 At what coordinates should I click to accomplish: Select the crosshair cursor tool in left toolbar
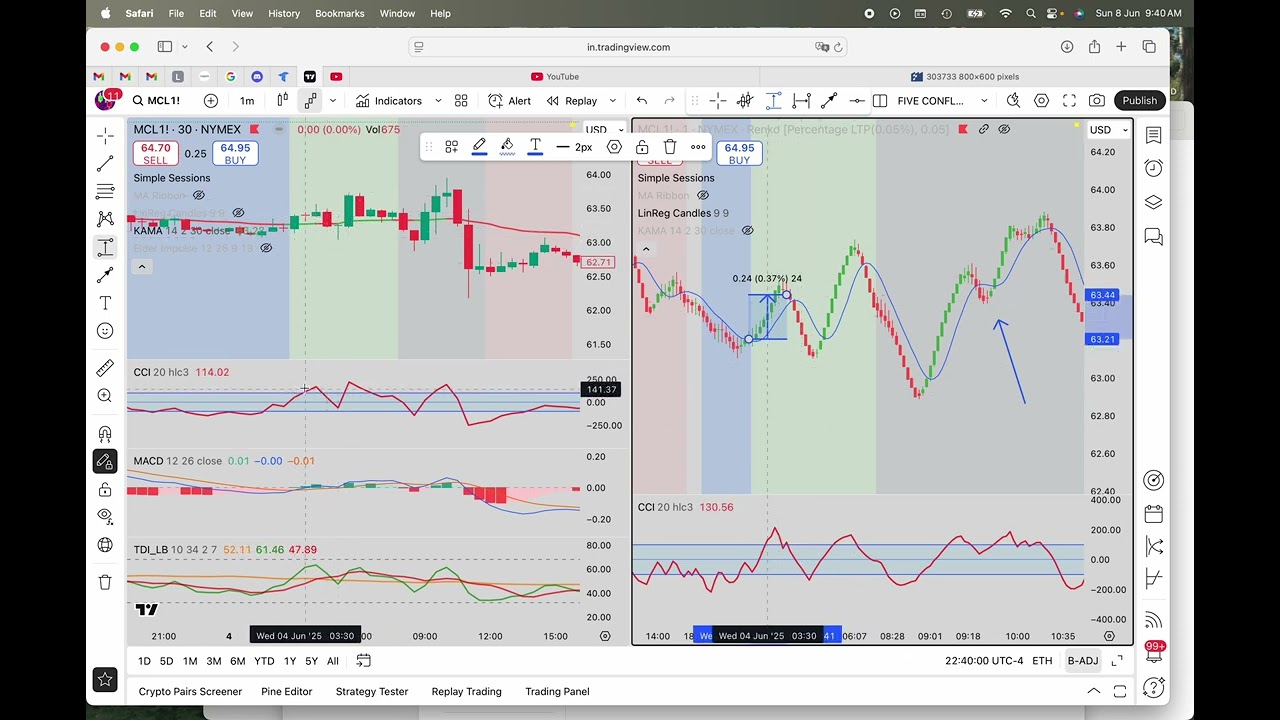[105, 135]
